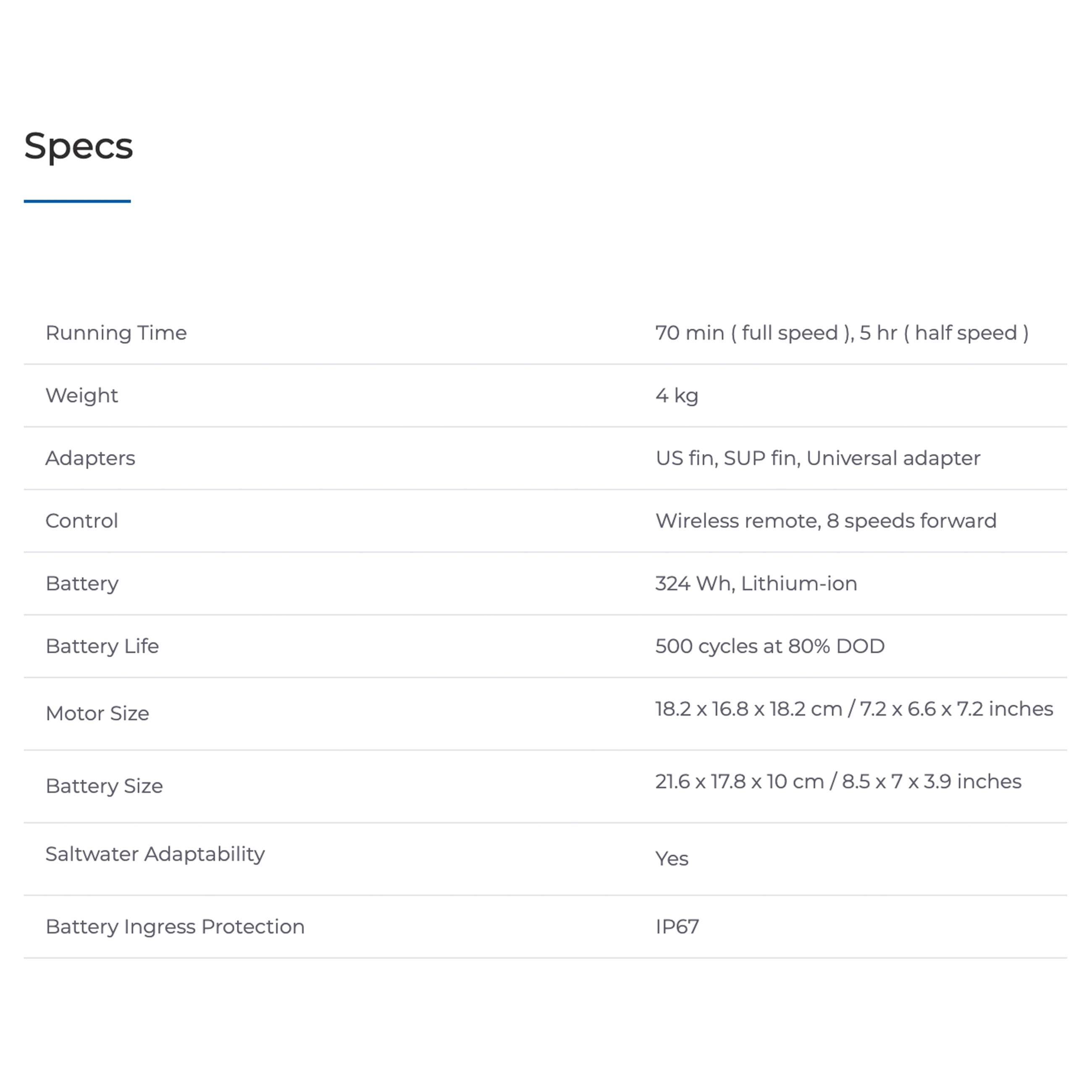Click the 4 kg weight value

pos(677,396)
